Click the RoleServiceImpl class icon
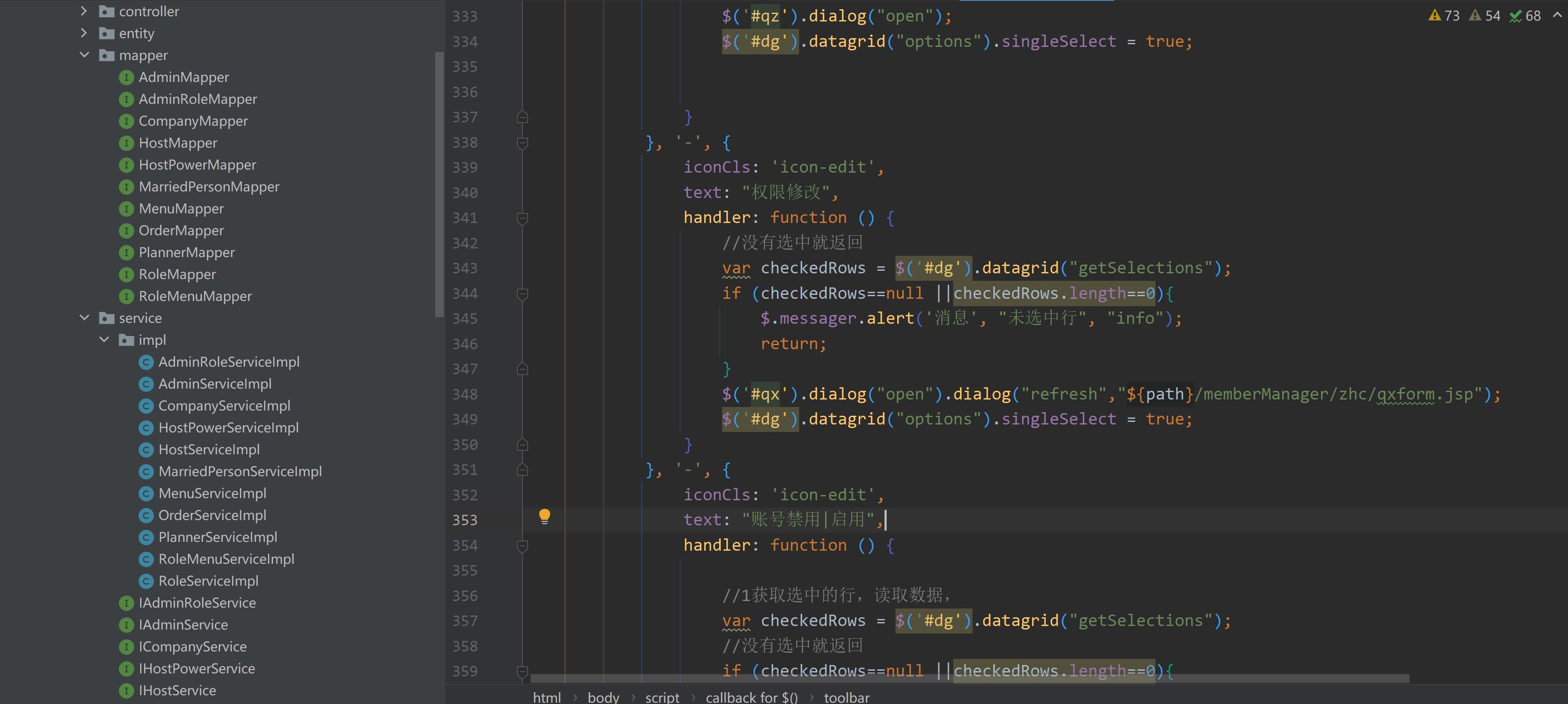The height and width of the screenshot is (704, 1568). [x=145, y=581]
